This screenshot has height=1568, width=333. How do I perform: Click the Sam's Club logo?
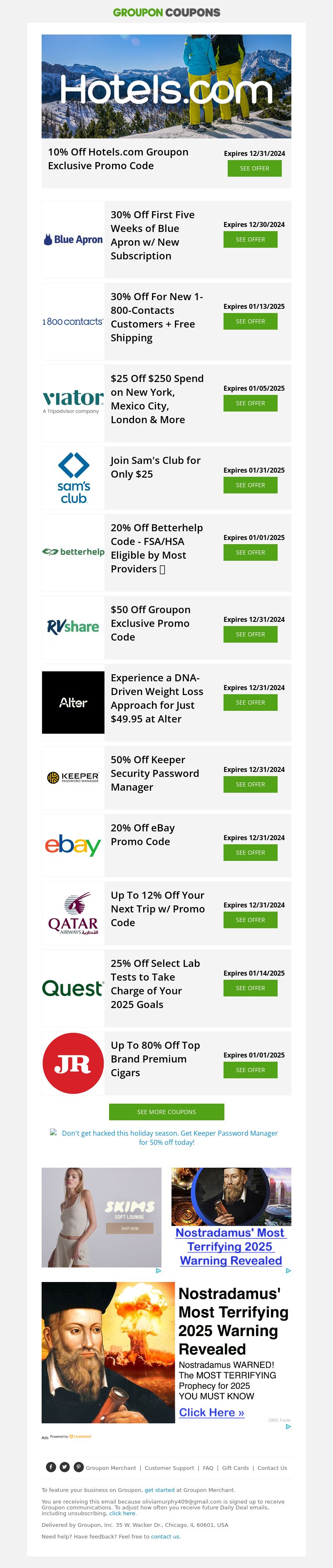pyautogui.click(x=73, y=478)
